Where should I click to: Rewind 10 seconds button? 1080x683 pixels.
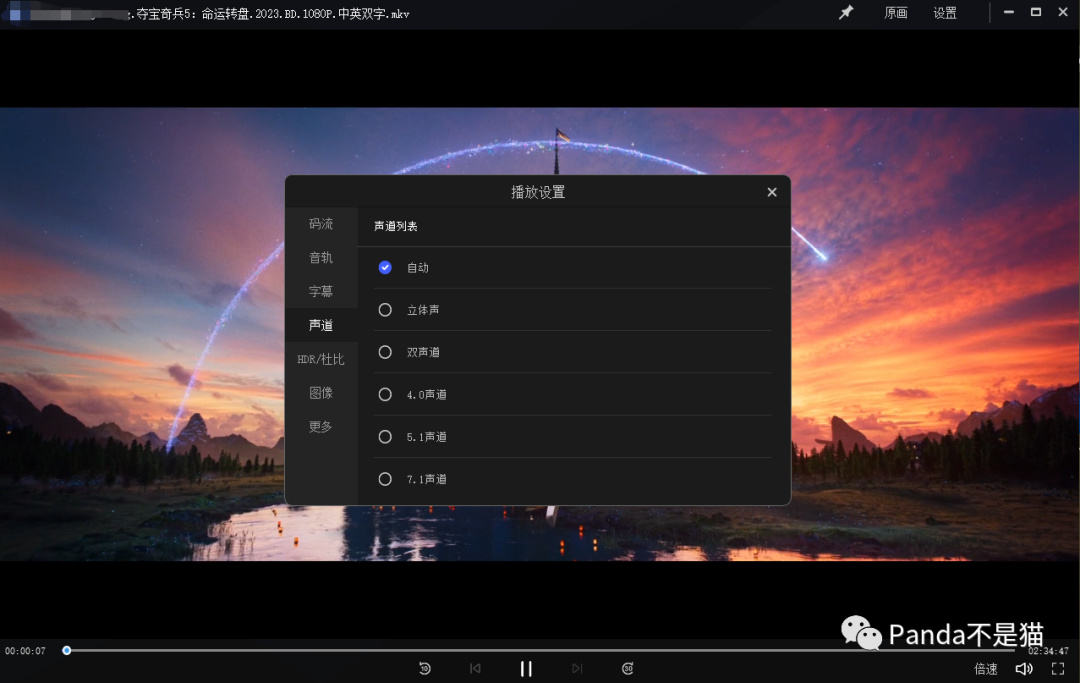click(425, 669)
